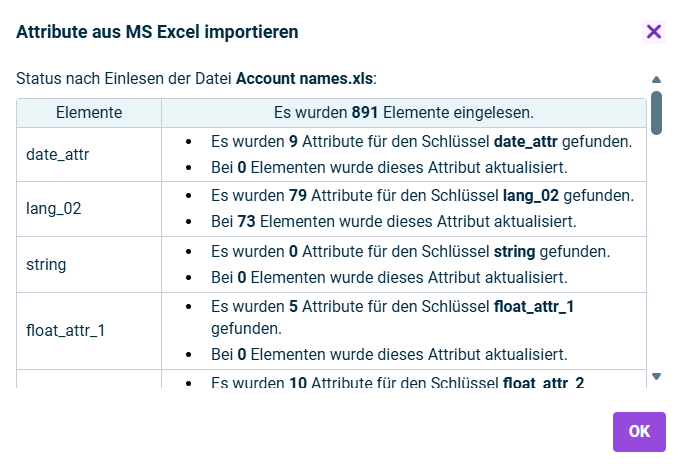Select the float_attr_1 row label

(x=66, y=329)
